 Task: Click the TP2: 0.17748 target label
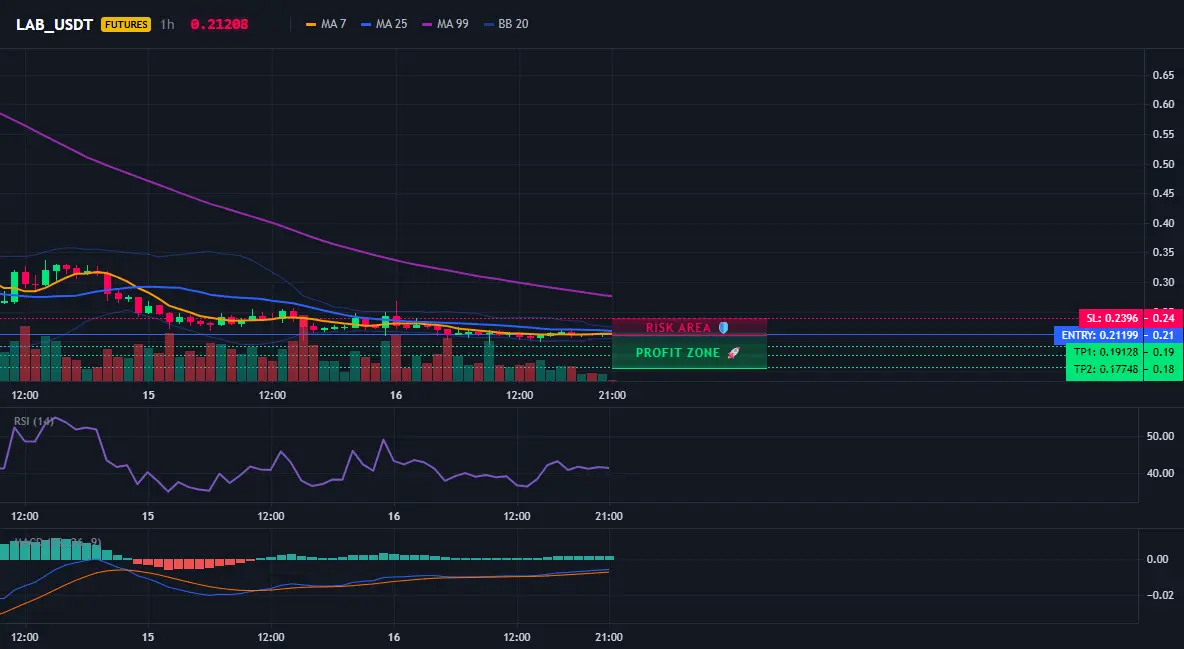tap(1105, 369)
